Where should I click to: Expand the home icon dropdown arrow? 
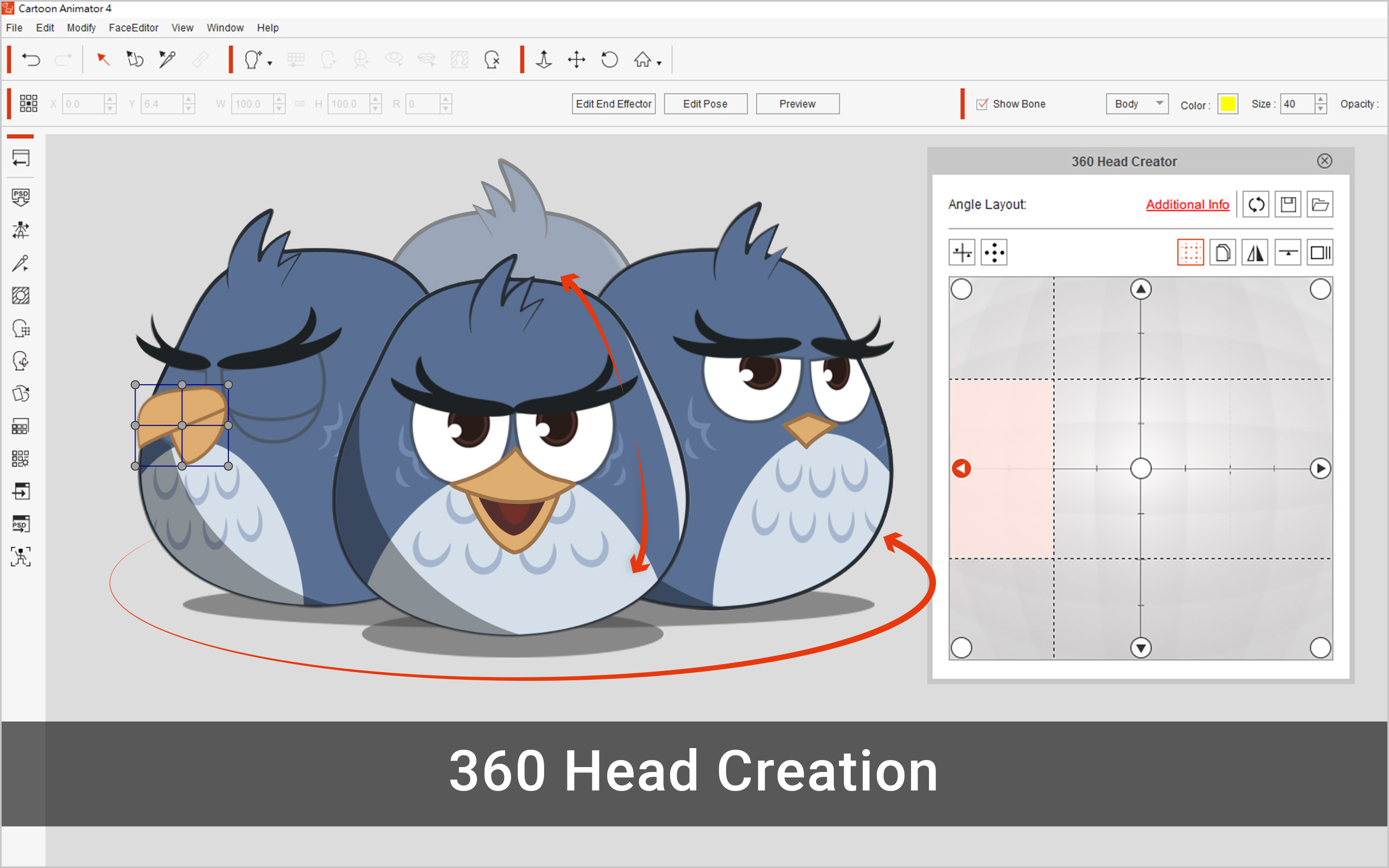(x=659, y=63)
